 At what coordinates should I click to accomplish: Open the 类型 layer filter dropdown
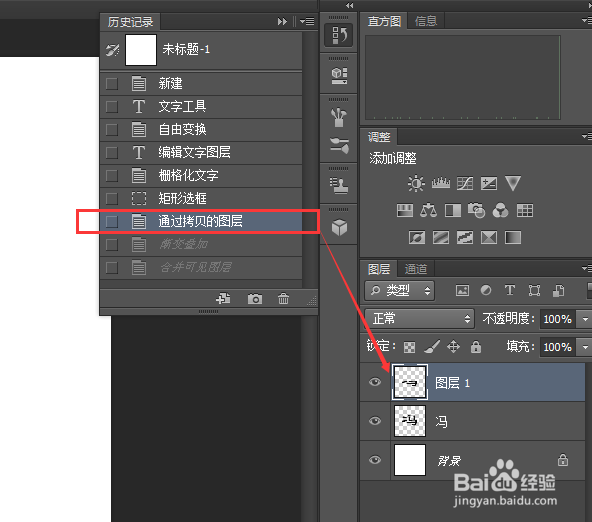pyautogui.click(x=400, y=290)
